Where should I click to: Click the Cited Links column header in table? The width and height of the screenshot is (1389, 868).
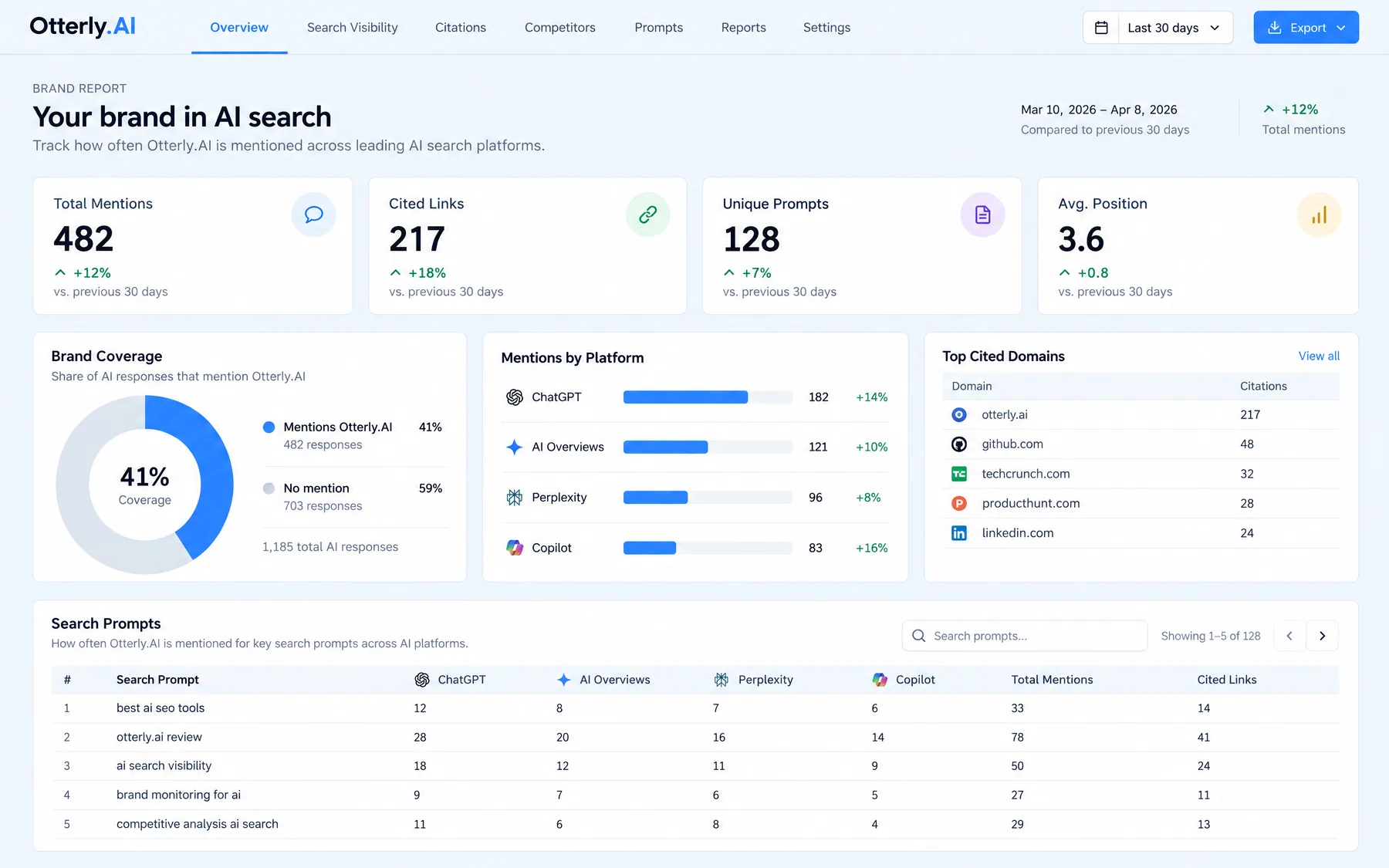(x=1227, y=680)
